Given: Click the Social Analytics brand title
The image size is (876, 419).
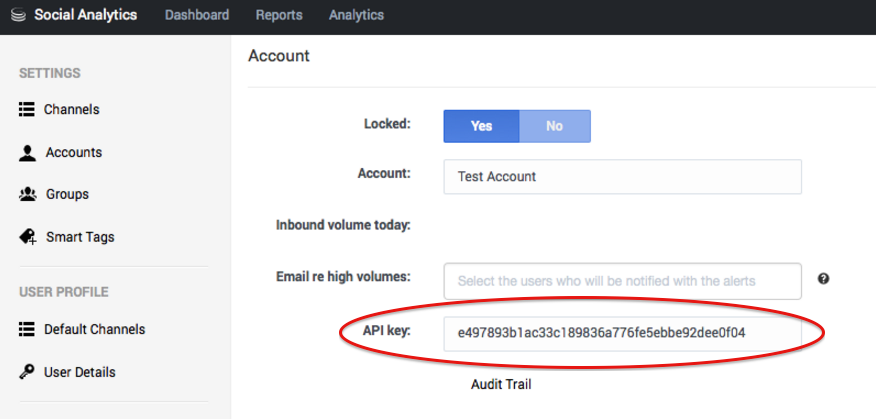Looking at the screenshot, I should tap(86, 15).
